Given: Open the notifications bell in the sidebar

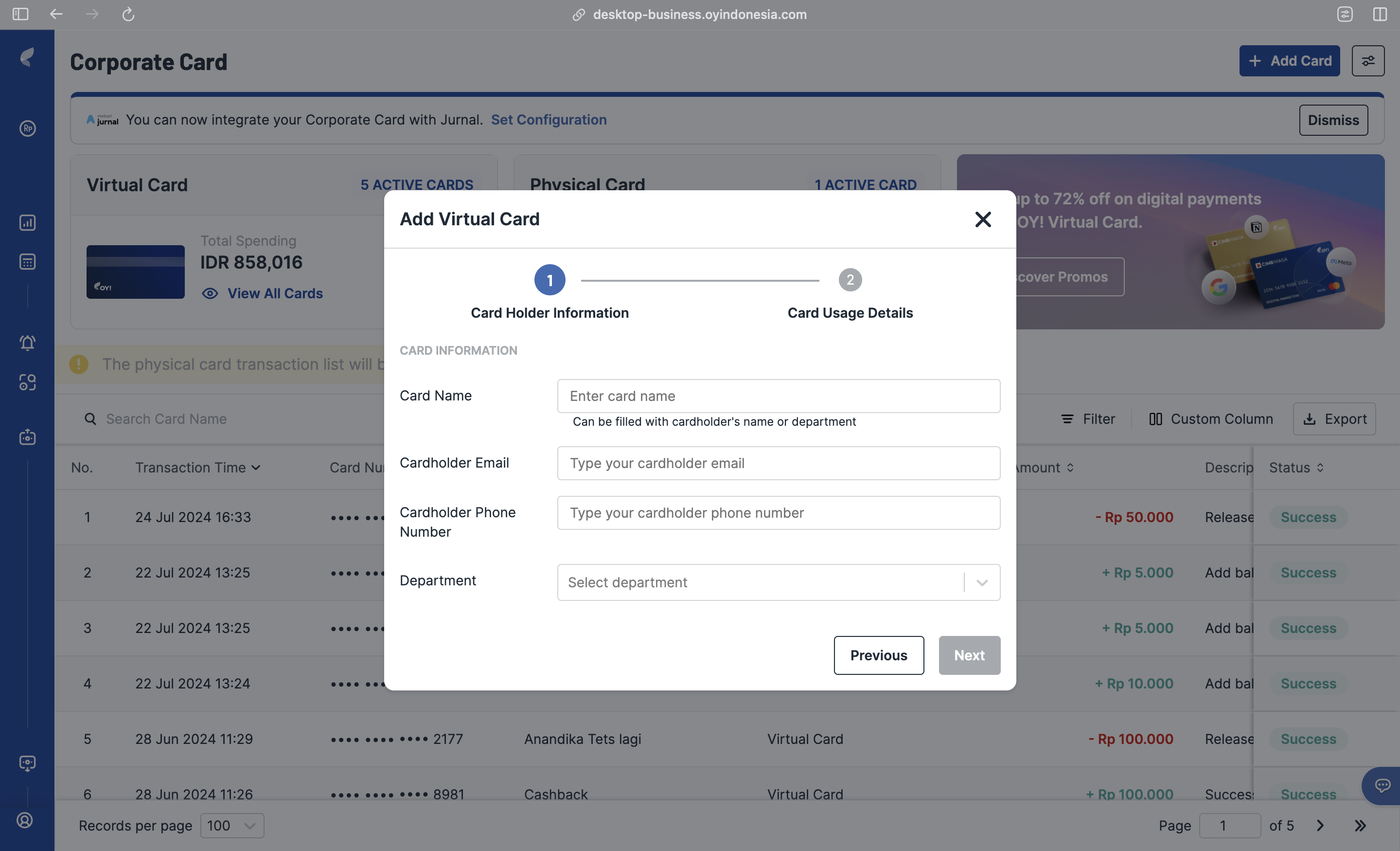Looking at the screenshot, I should click(27, 343).
